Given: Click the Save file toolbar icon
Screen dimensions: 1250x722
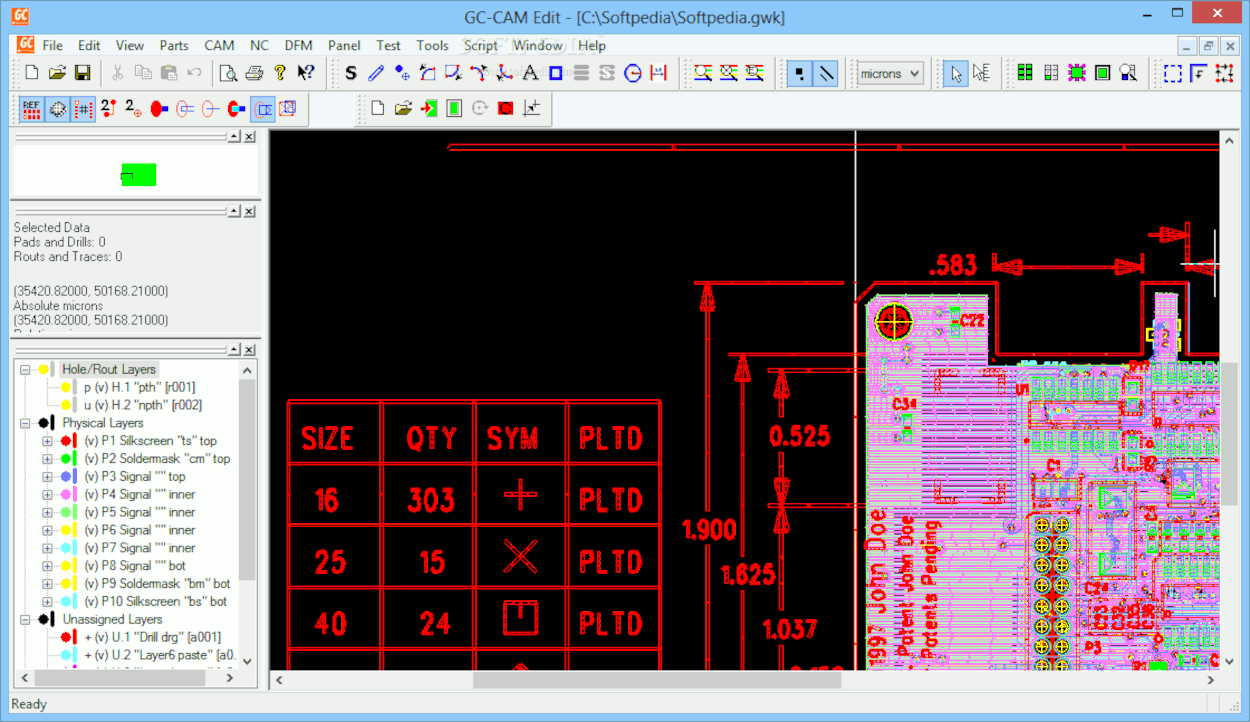Looking at the screenshot, I should tap(83, 73).
